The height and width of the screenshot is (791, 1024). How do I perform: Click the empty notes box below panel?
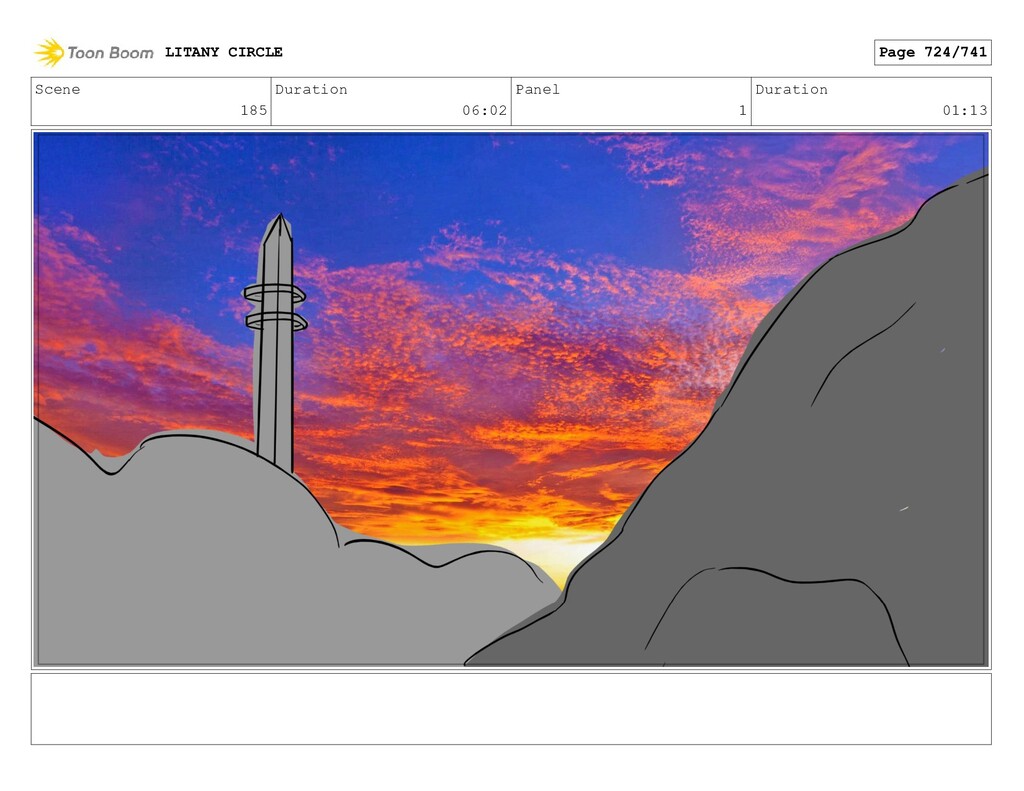[x=511, y=709]
